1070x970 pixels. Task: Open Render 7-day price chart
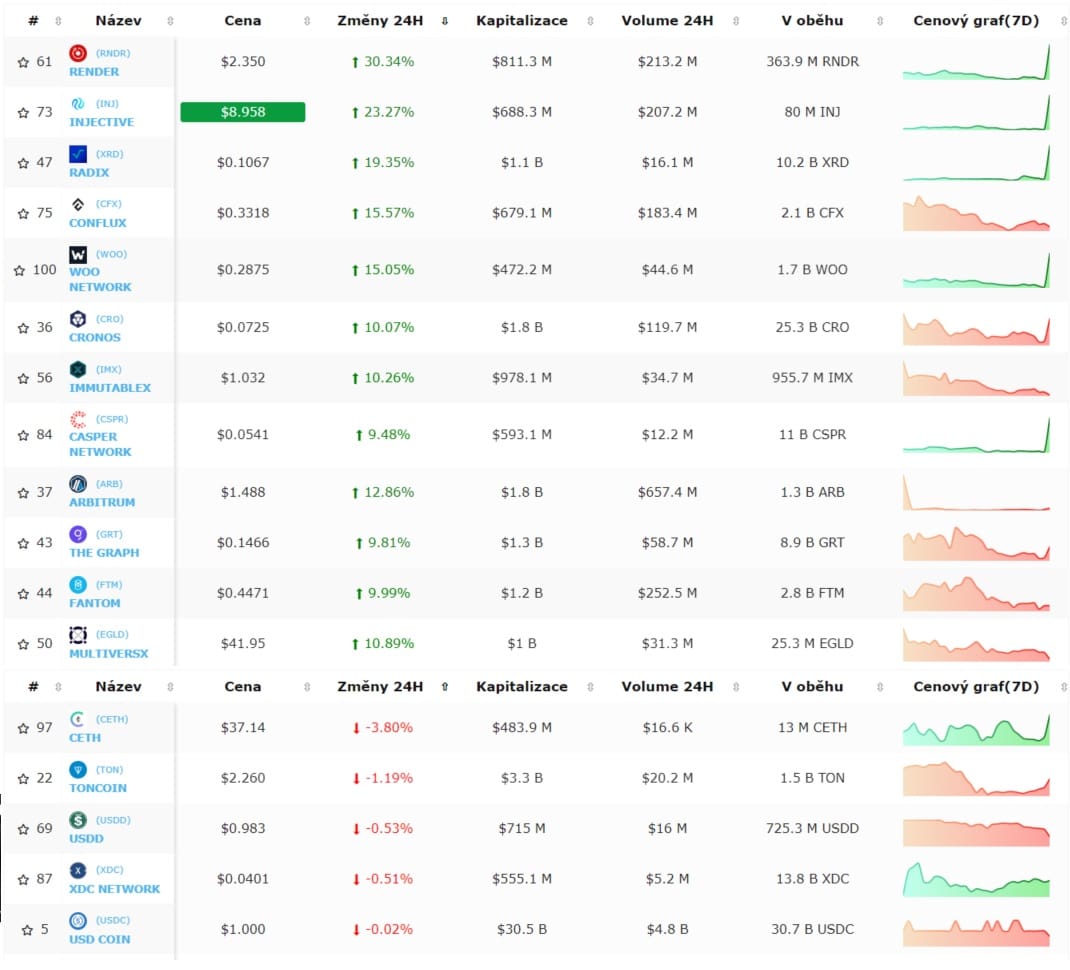coord(976,62)
